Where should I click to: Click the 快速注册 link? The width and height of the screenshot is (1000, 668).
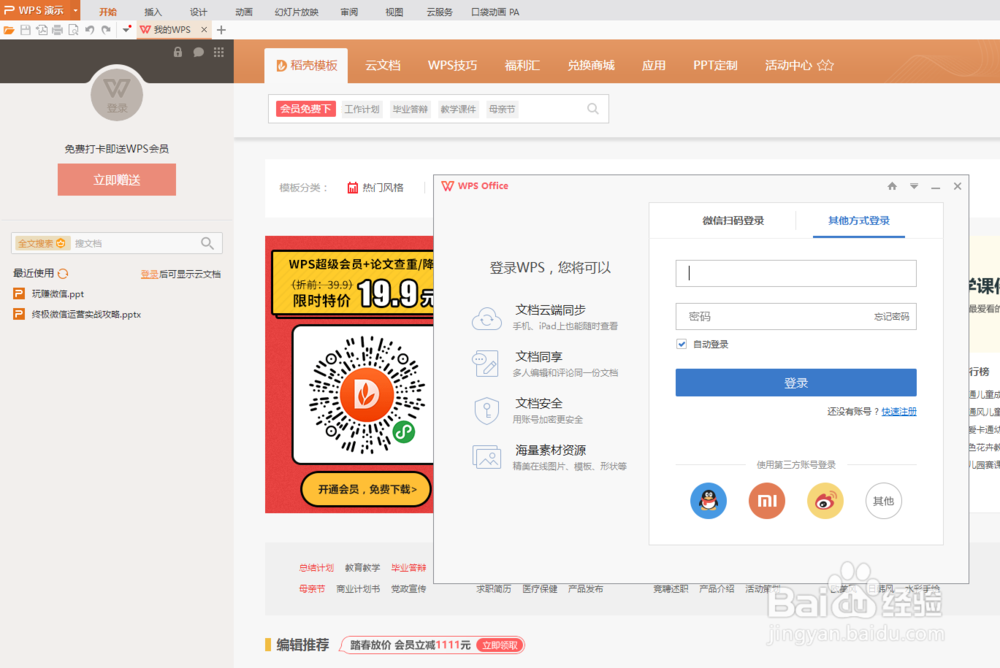tap(899, 412)
